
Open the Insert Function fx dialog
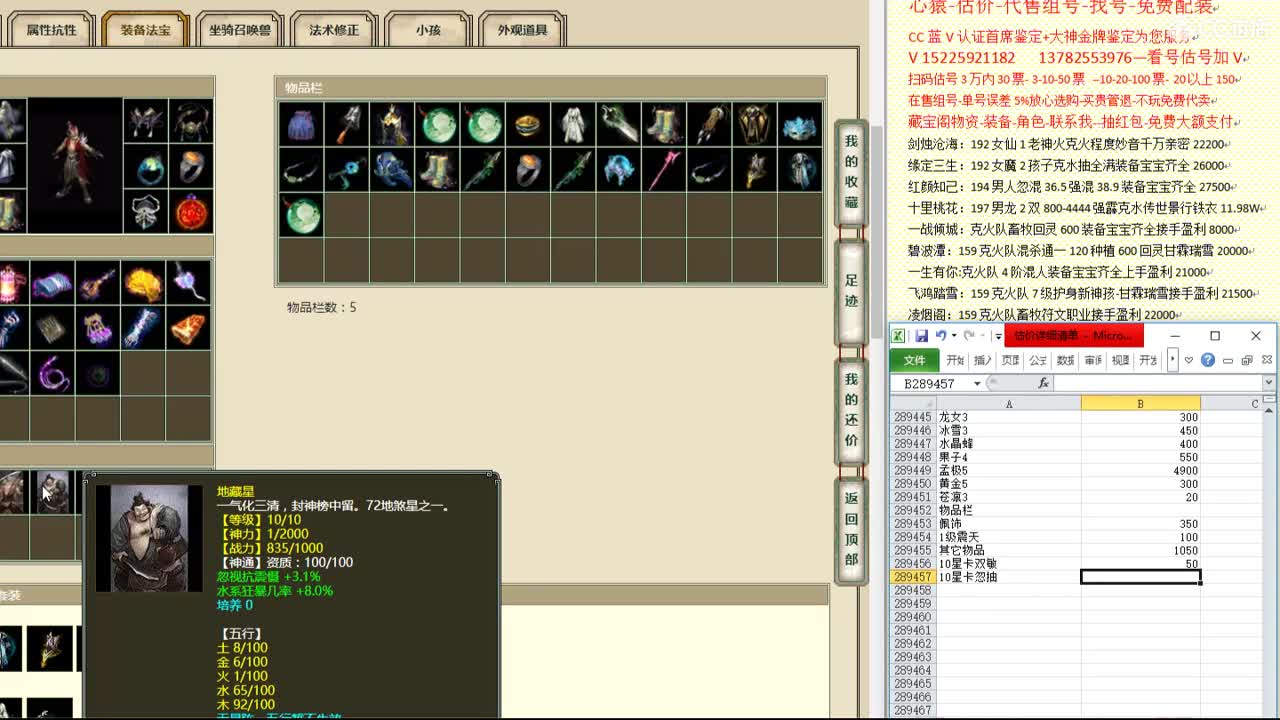tap(1043, 382)
